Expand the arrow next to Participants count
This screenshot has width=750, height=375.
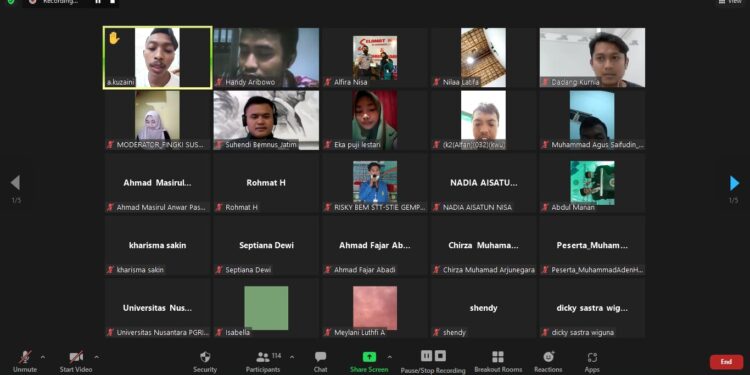click(x=292, y=357)
